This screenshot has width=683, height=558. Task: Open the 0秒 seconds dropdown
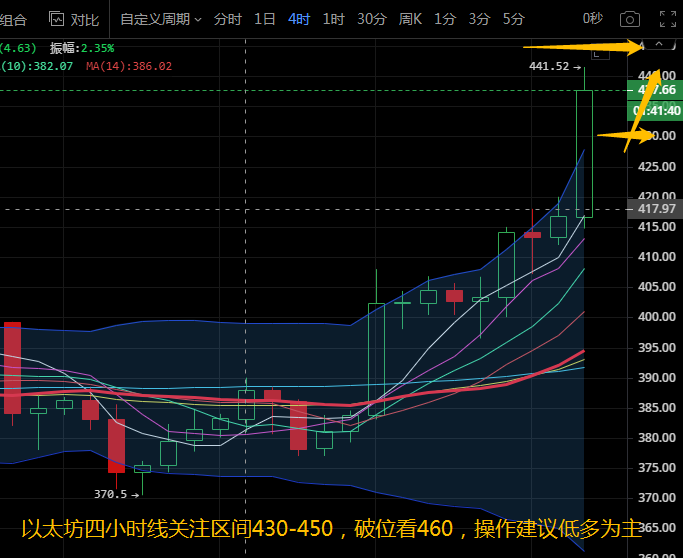(593, 19)
